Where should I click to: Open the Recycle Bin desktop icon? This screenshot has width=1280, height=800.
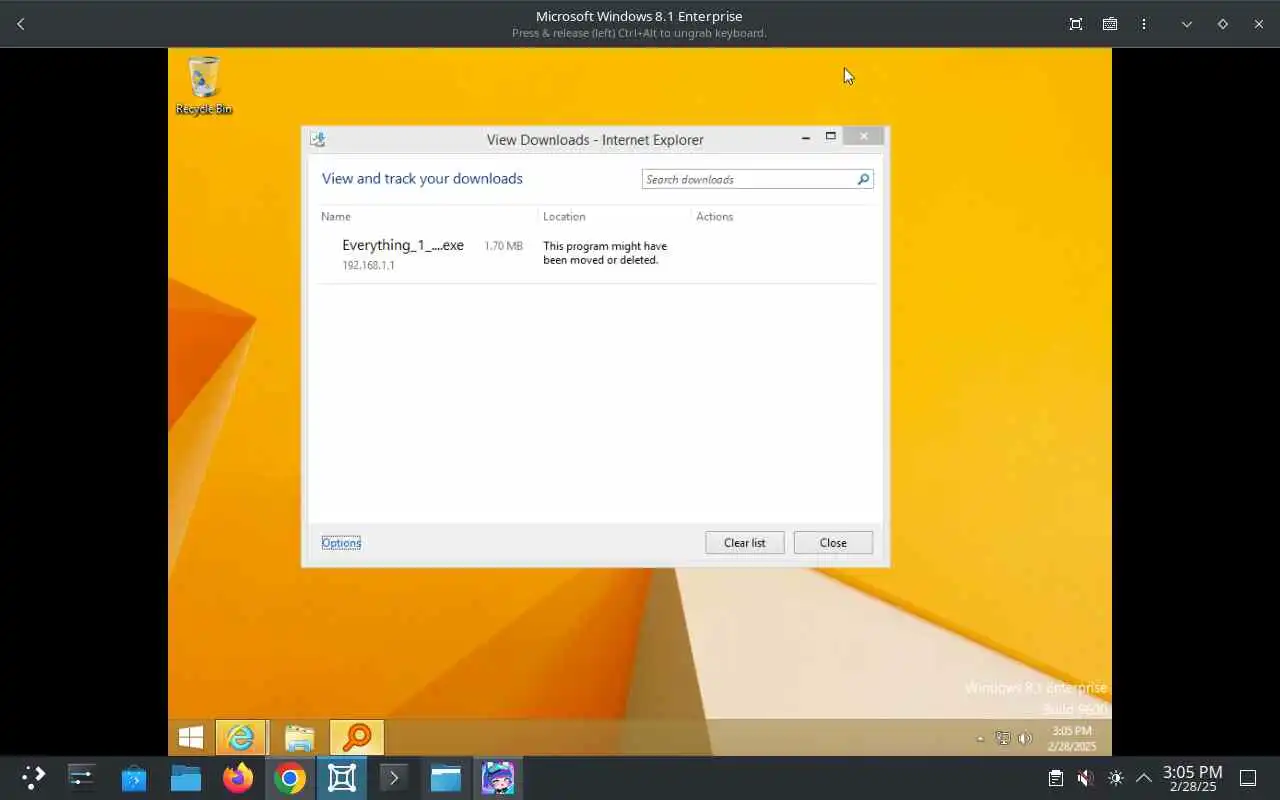coord(204,86)
